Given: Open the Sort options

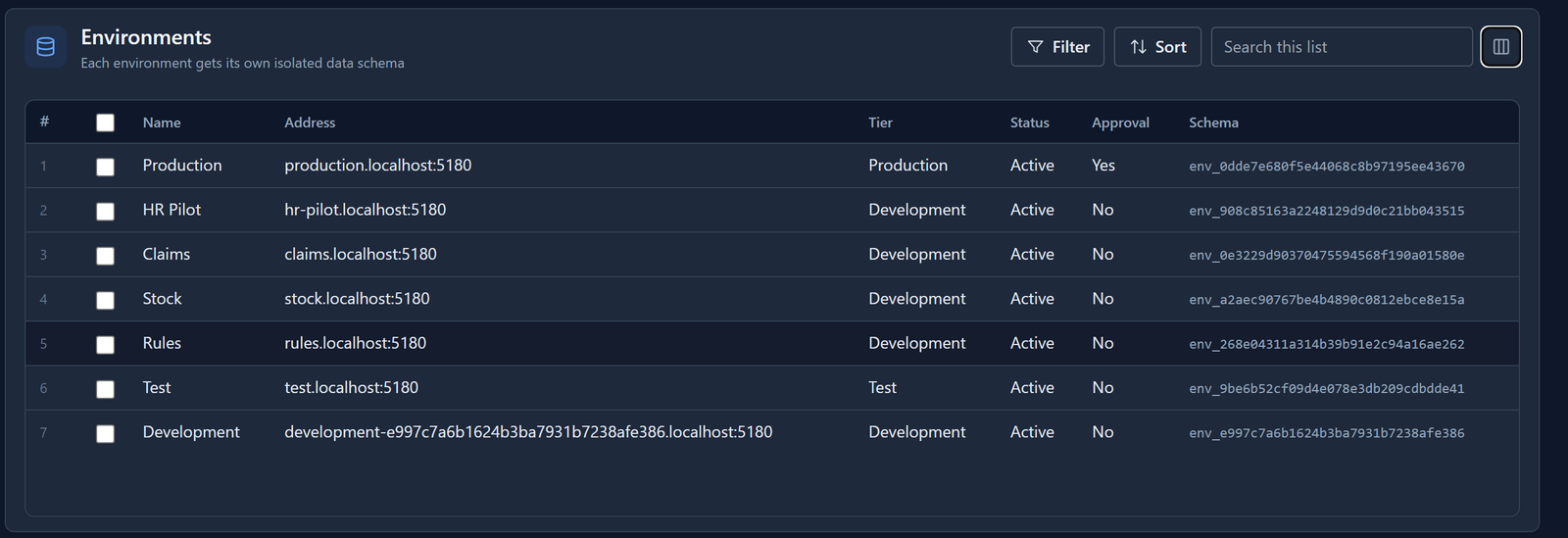Looking at the screenshot, I should [1157, 47].
